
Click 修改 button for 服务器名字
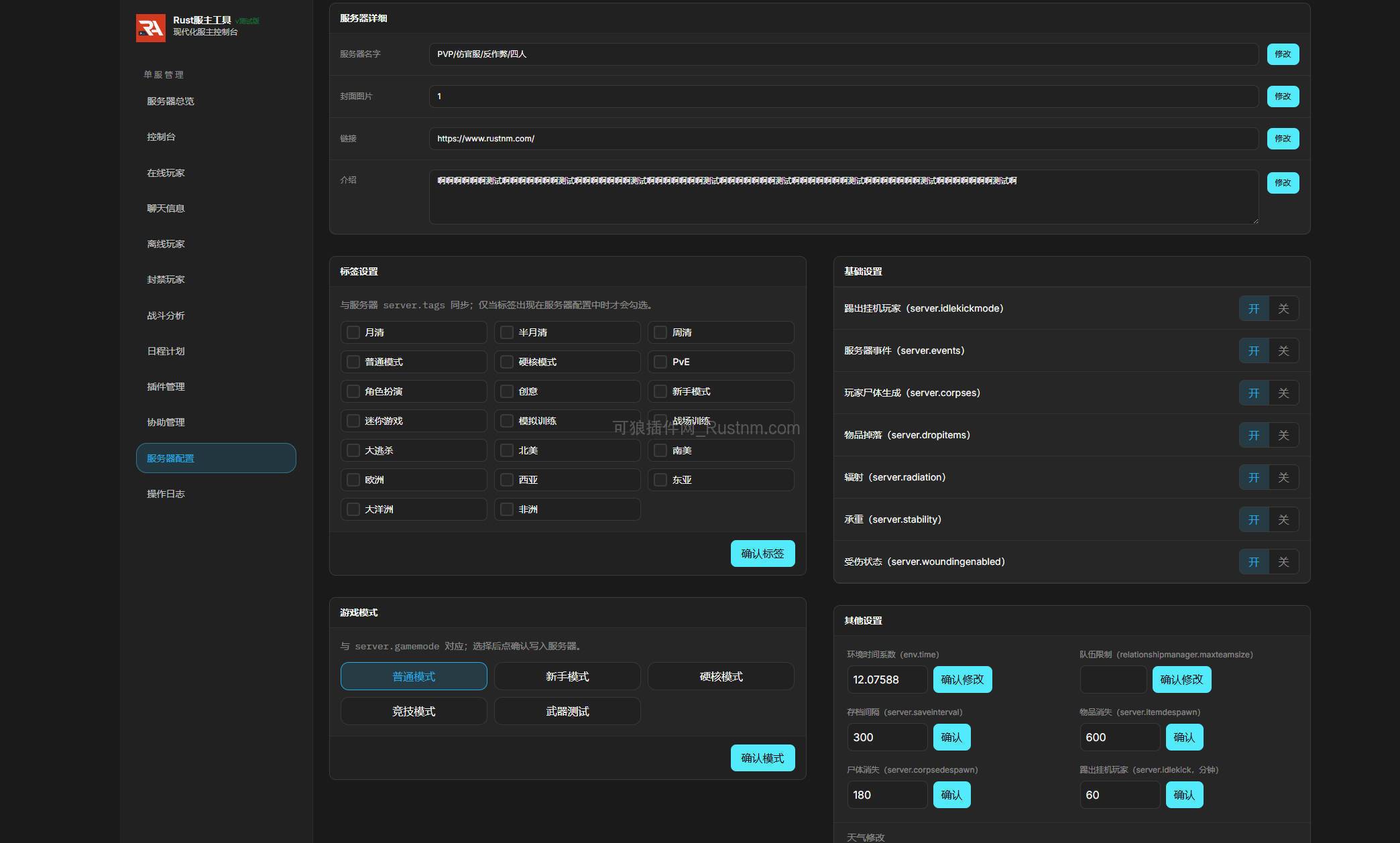point(1283,54)
